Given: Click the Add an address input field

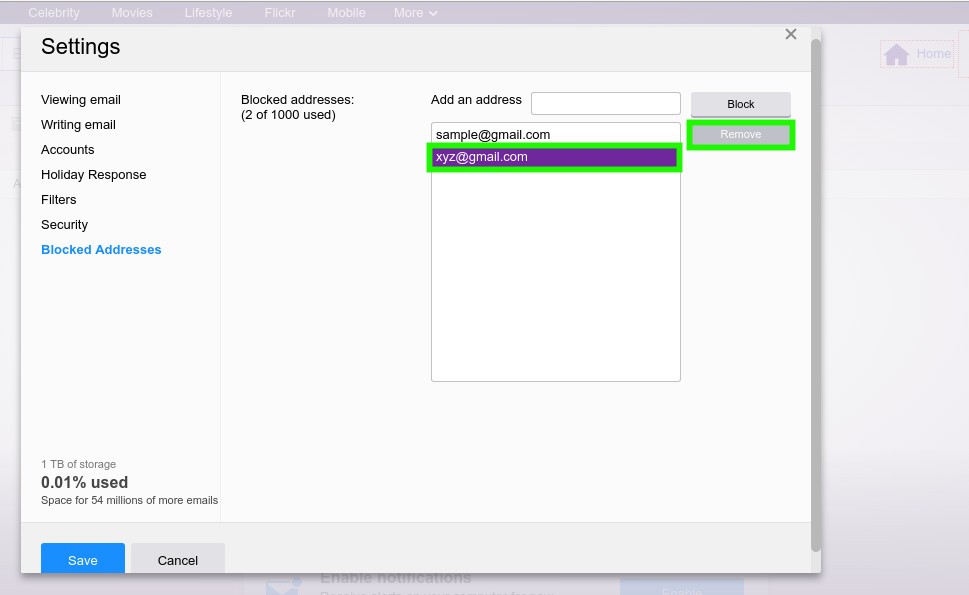Looking at the screenshot, I should click(605, 102).
